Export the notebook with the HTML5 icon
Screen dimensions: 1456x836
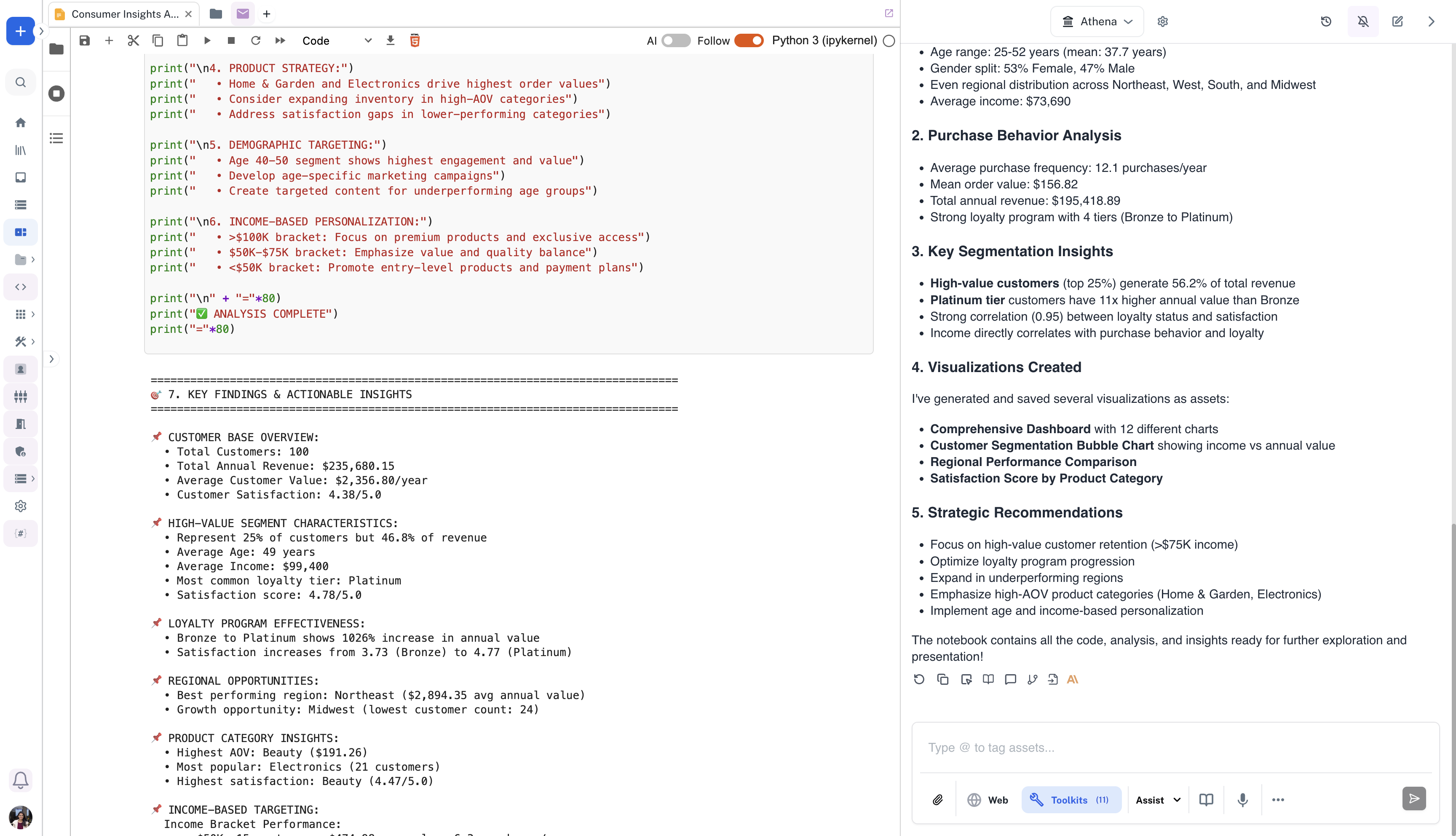[415, 41]
